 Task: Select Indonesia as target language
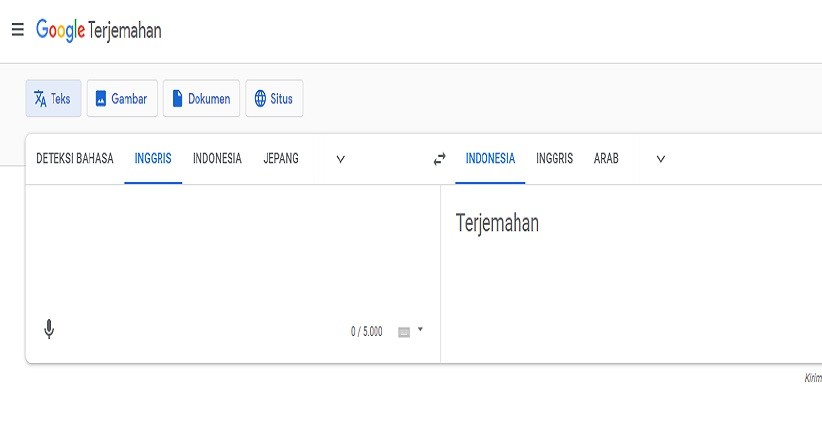tap(490, 159)
